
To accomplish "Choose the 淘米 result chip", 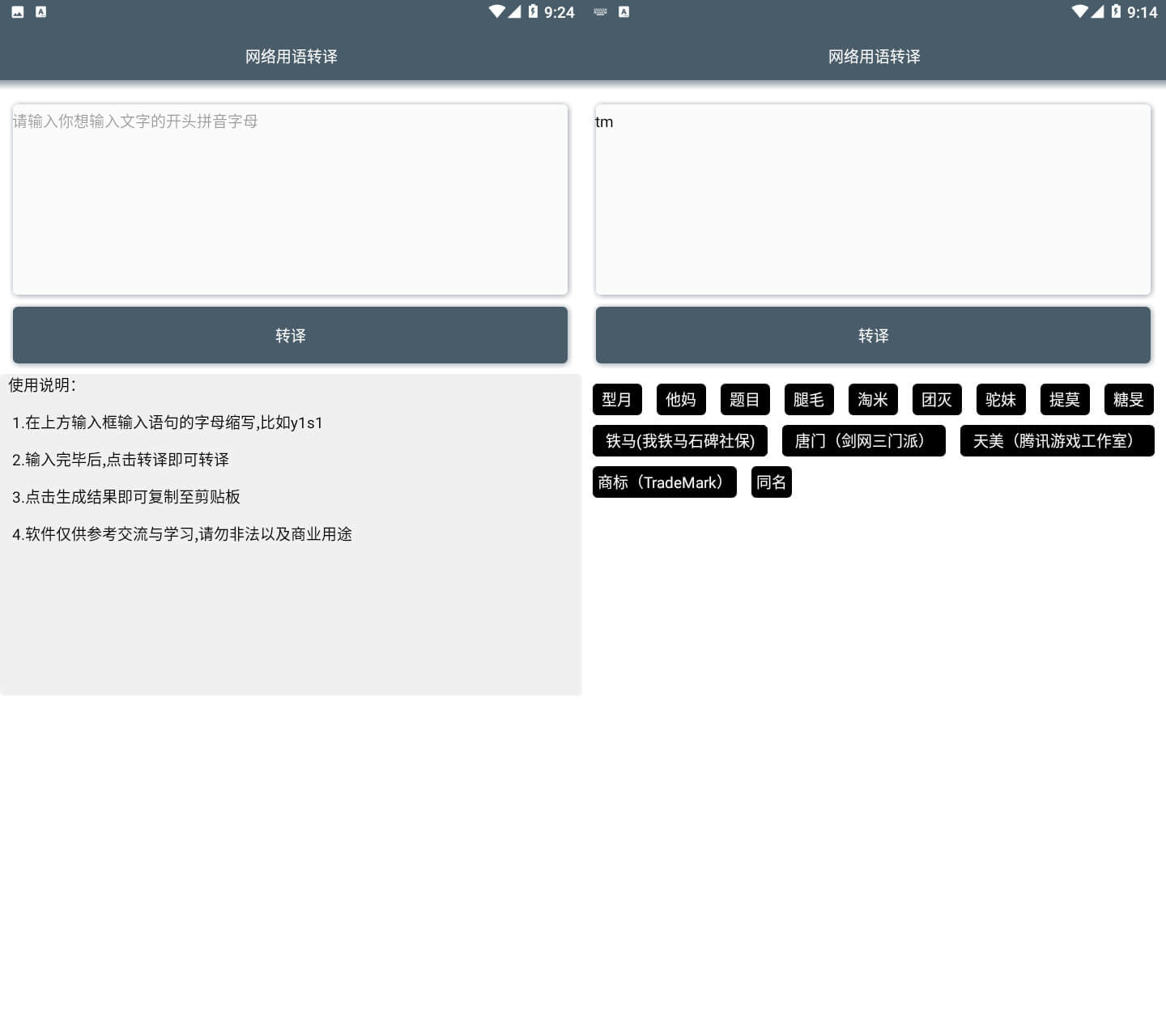I will [x=872, y=400].
